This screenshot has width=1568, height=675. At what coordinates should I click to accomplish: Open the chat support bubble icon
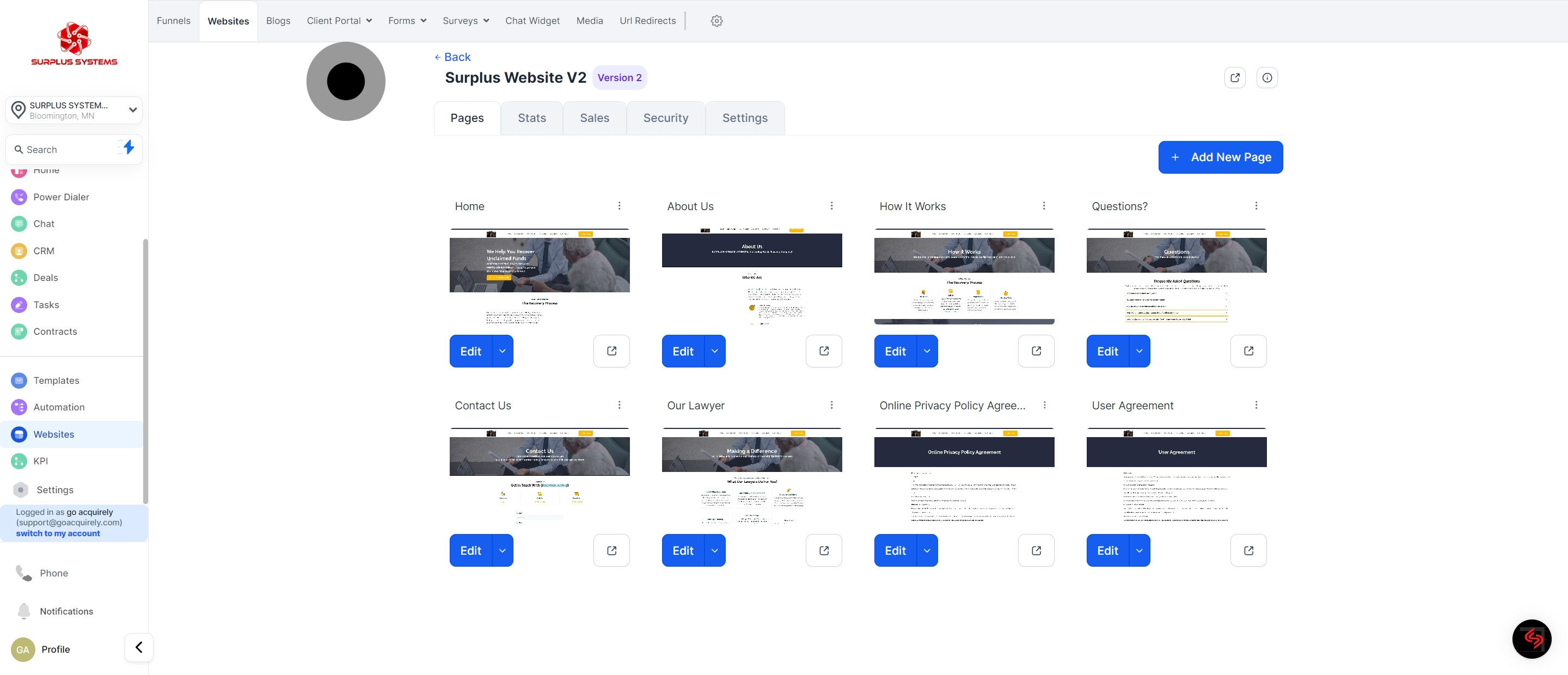tap(1531, 639)
